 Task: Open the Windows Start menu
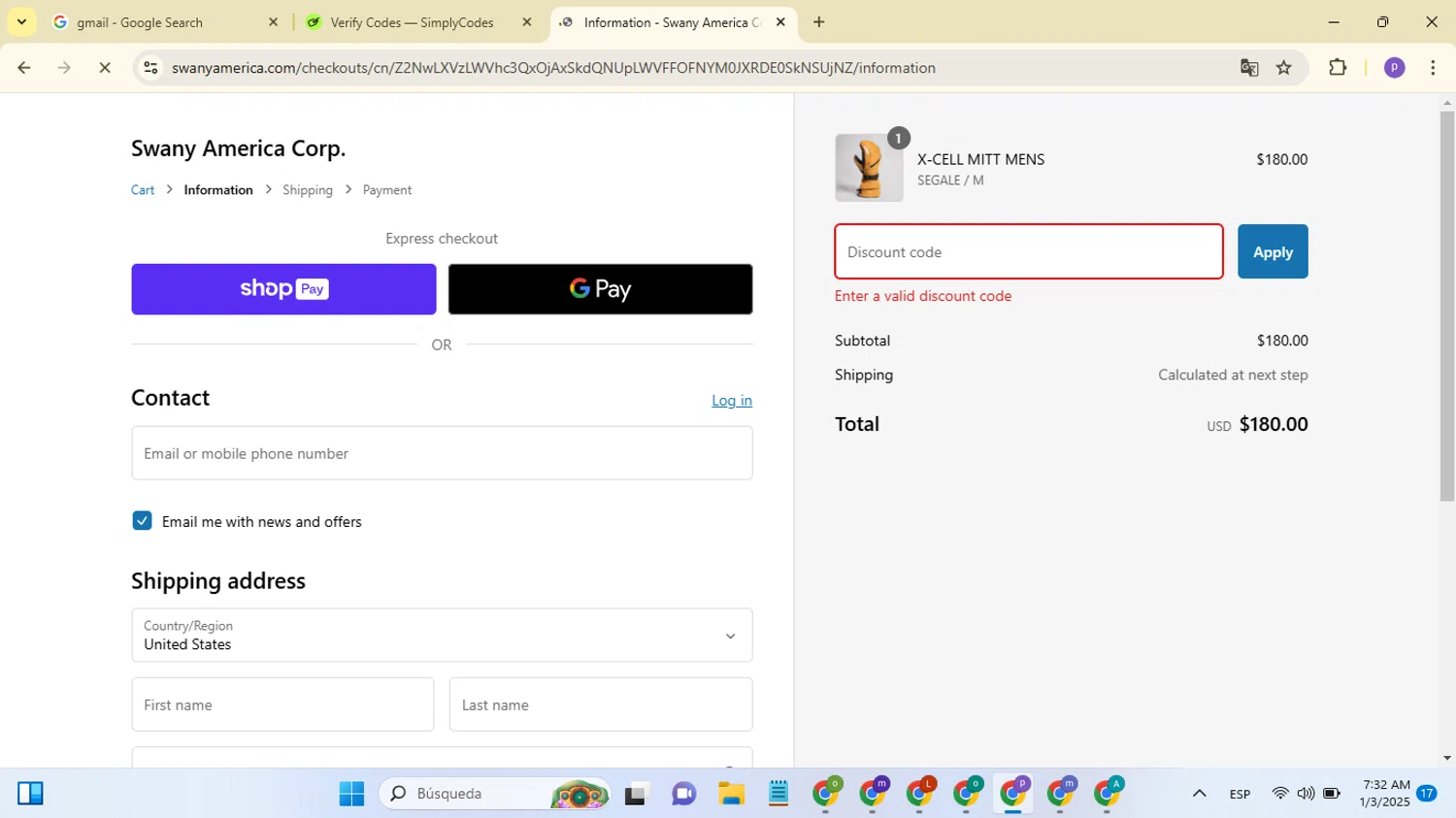click(351, 794)
